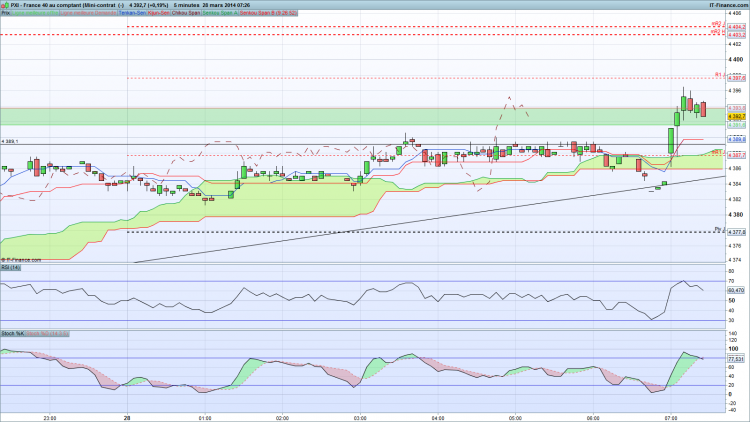Select the Stoch %D (14,3,5) label
This screenshot has width=750, height=422.
(47, 333)
